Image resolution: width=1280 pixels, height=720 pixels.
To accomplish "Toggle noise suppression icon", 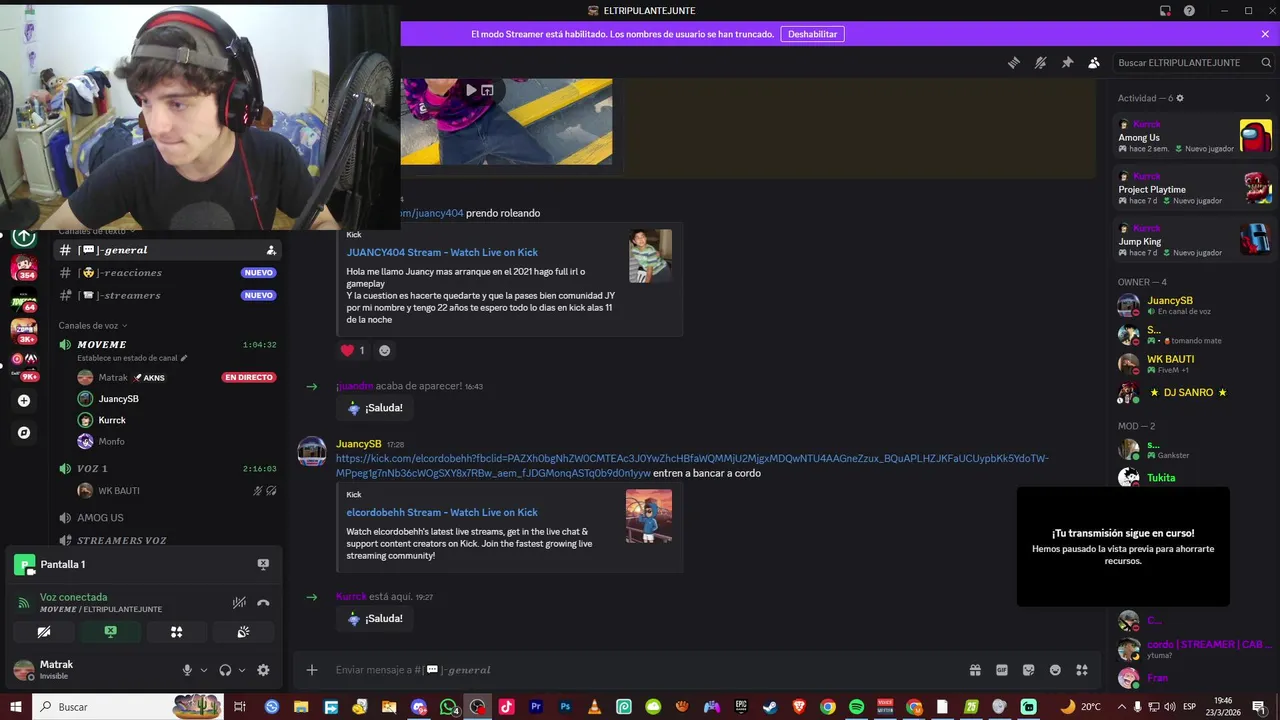I will pos(239,603).
